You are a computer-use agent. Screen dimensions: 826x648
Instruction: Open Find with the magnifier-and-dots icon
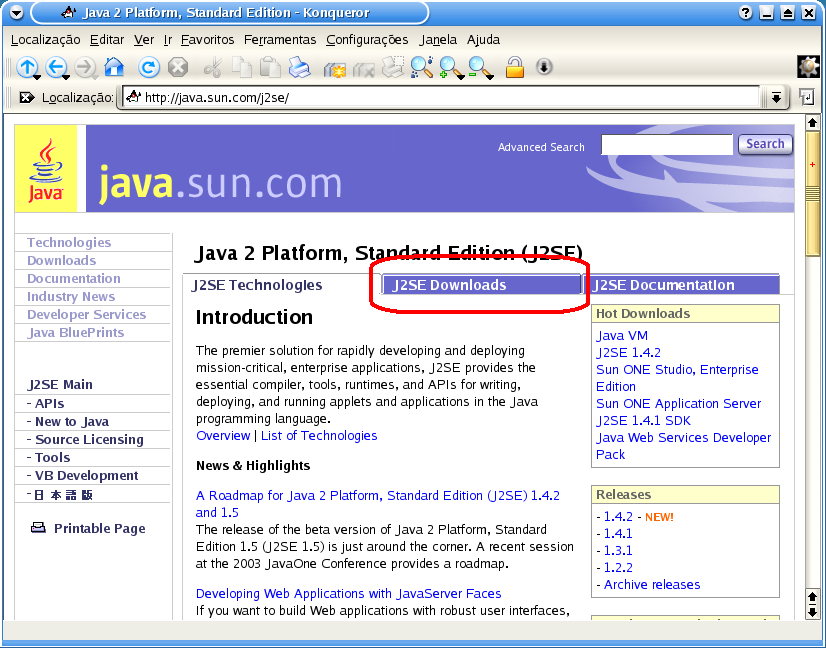coord(422,67)
